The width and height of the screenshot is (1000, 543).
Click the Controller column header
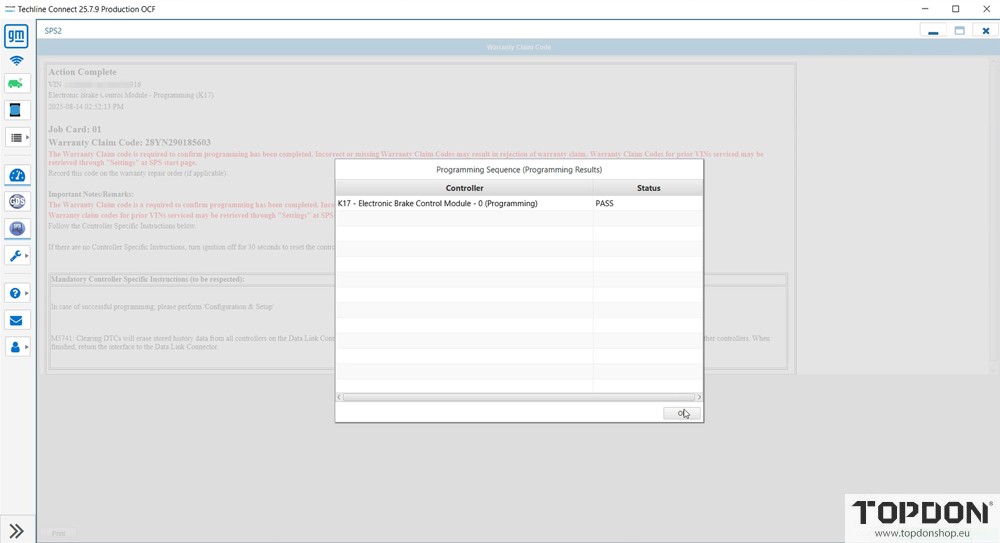coord(464,188)
